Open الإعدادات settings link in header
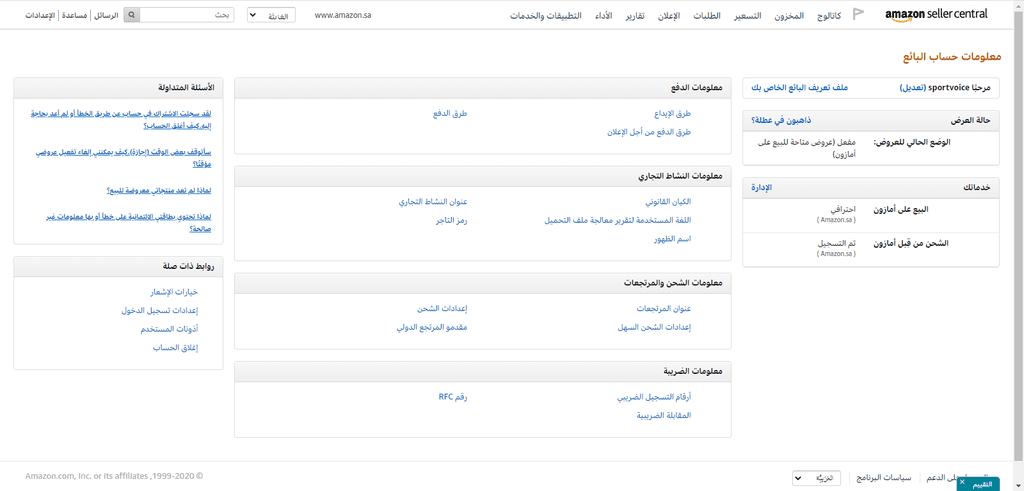Screen dimensions: 1024x491 pos(41,15)
